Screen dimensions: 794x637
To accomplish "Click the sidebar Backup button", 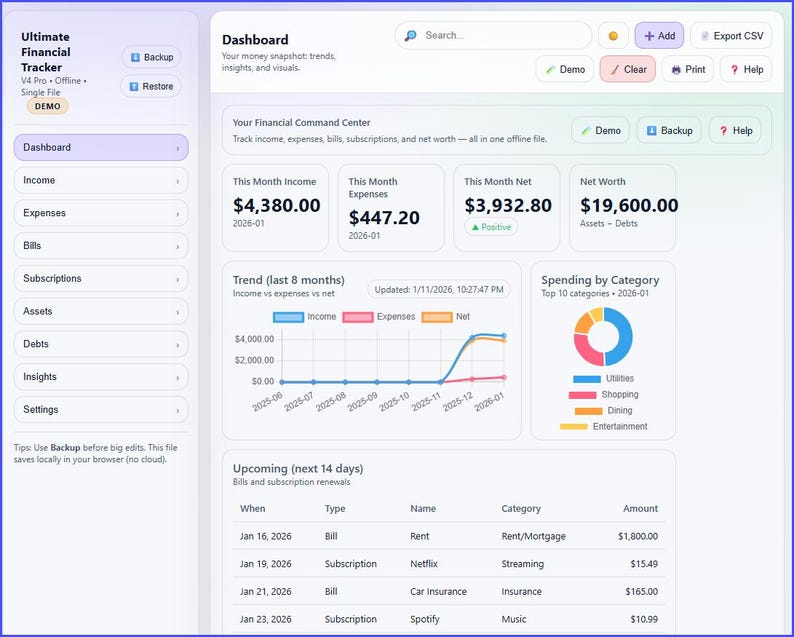I will pos(151,57).
